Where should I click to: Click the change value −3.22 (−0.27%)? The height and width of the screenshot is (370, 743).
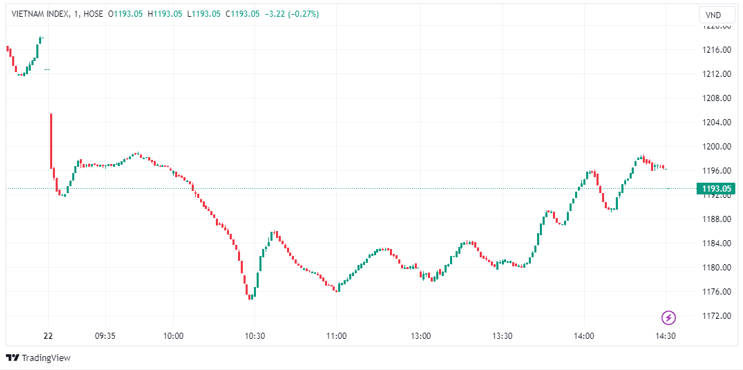[x=292, y=15]
